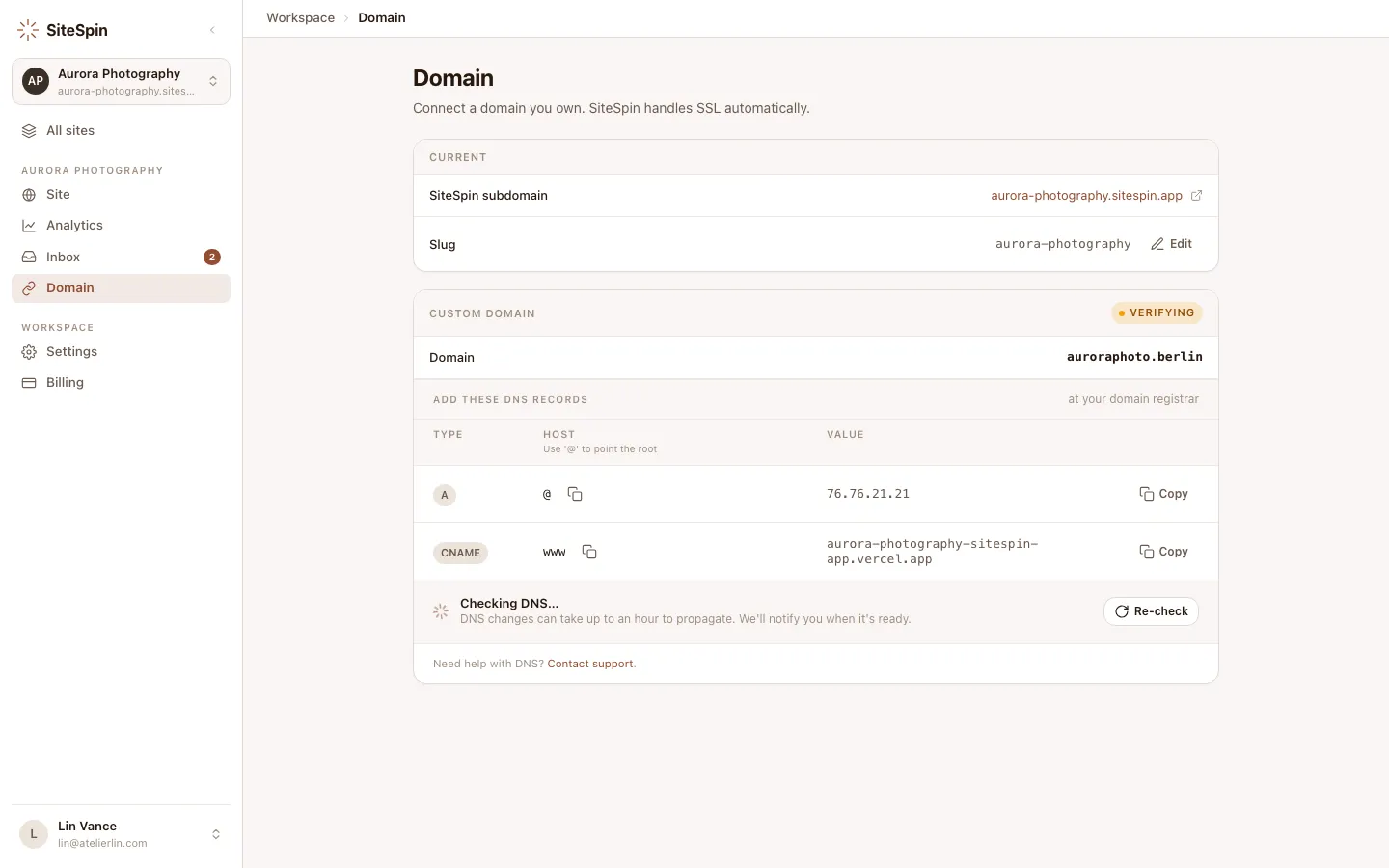Go to the Site page
Viewport: 1389px width, 868px height.
point(121,195)
